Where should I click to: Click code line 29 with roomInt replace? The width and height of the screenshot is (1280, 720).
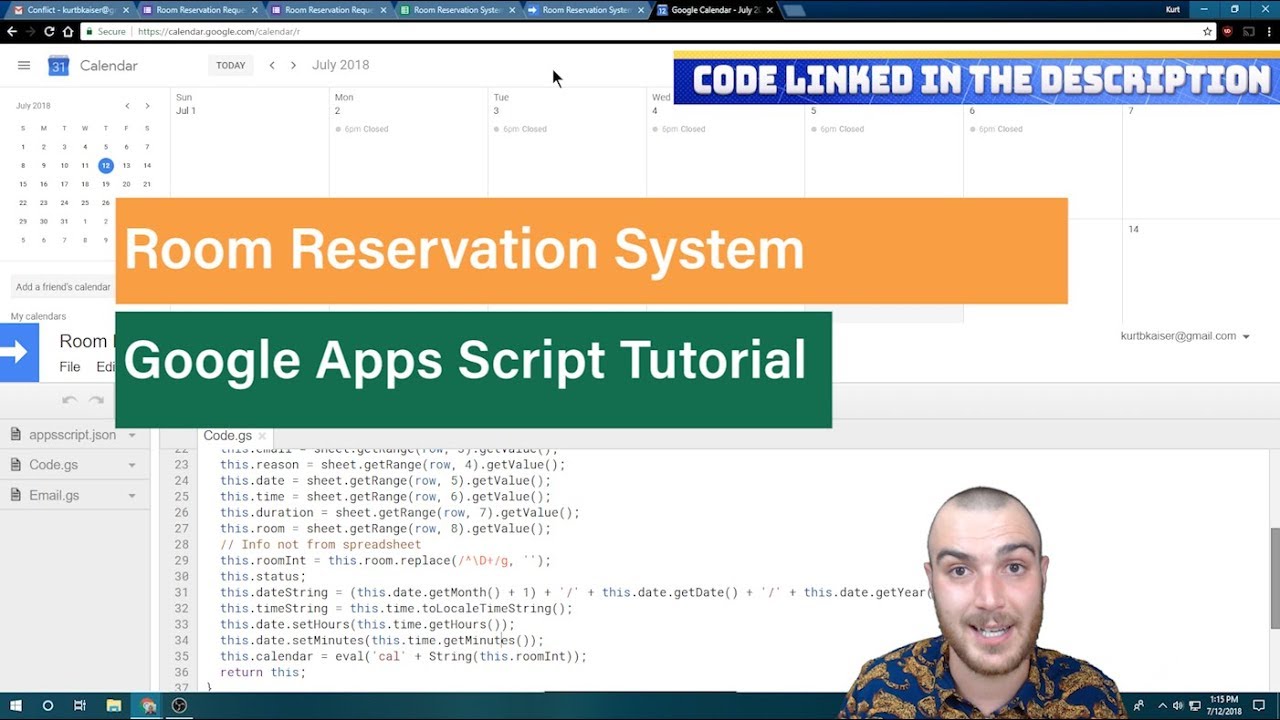point(385,561)
